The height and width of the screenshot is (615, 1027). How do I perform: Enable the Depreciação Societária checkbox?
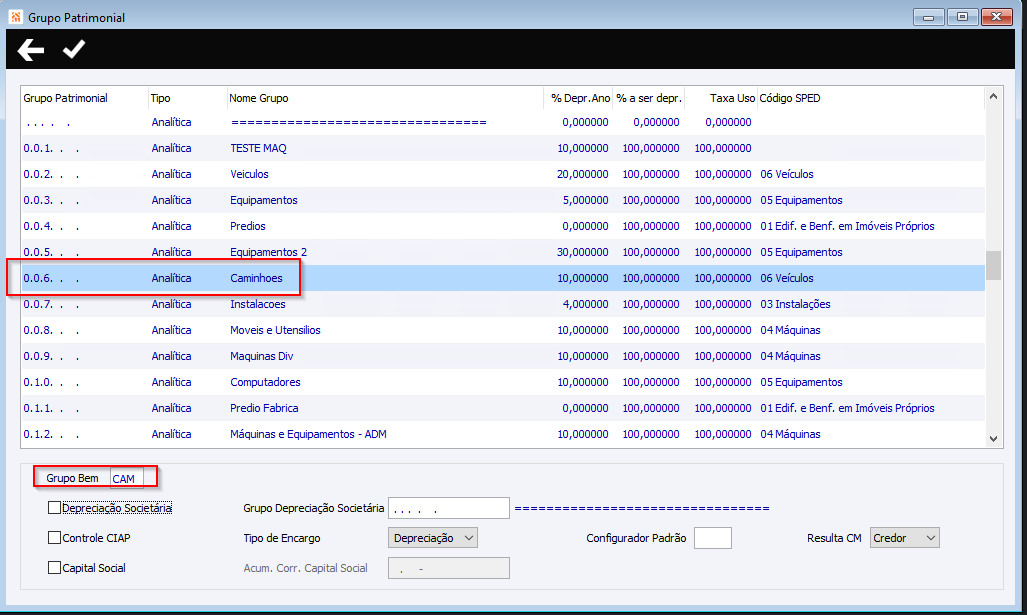54,508
